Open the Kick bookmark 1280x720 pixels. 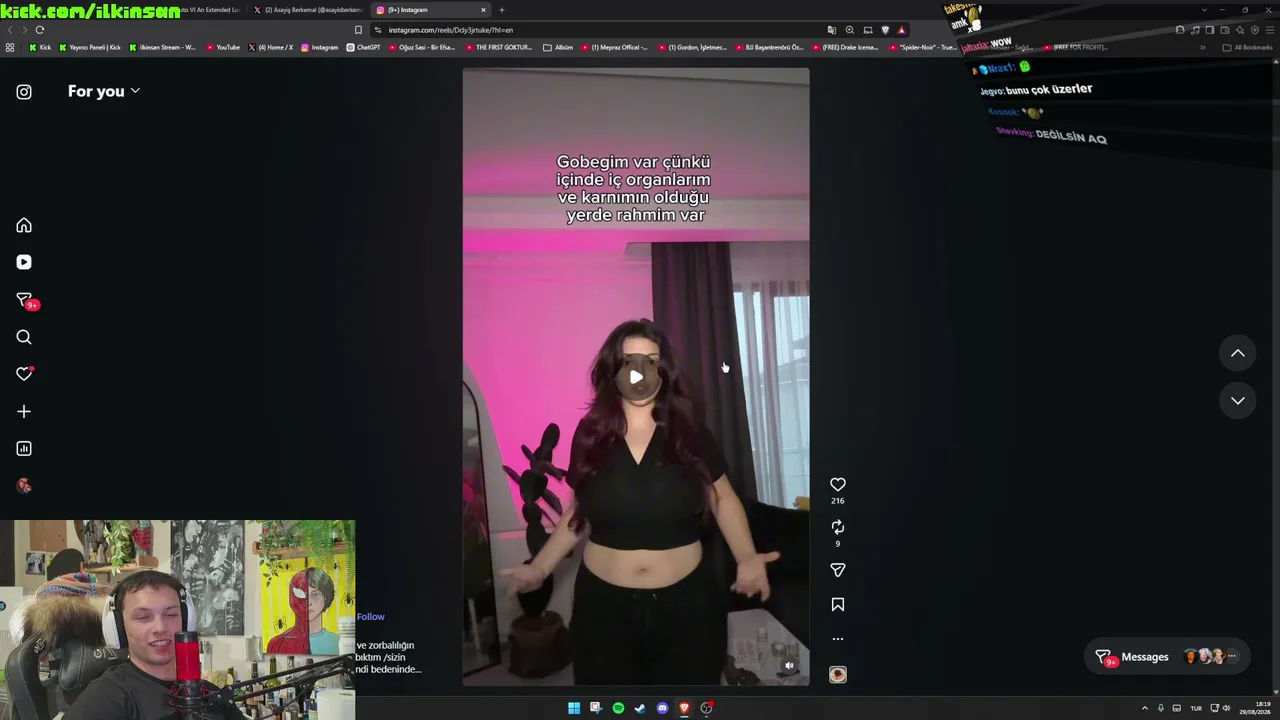40,47
